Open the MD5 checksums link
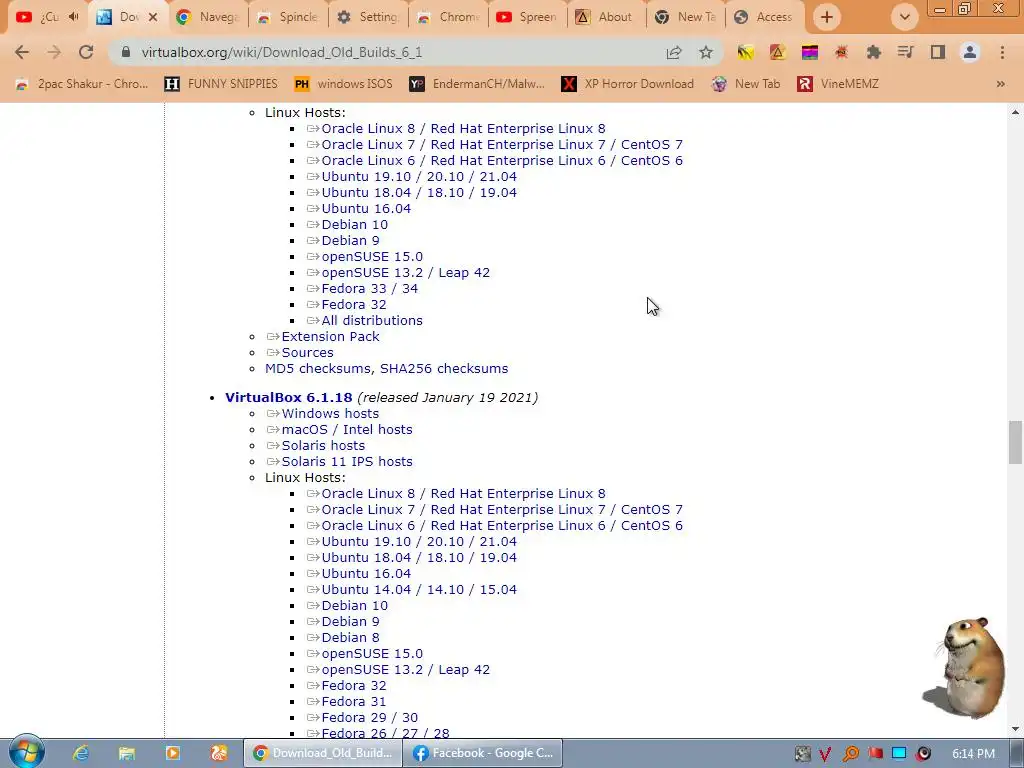 pos(319,368)
